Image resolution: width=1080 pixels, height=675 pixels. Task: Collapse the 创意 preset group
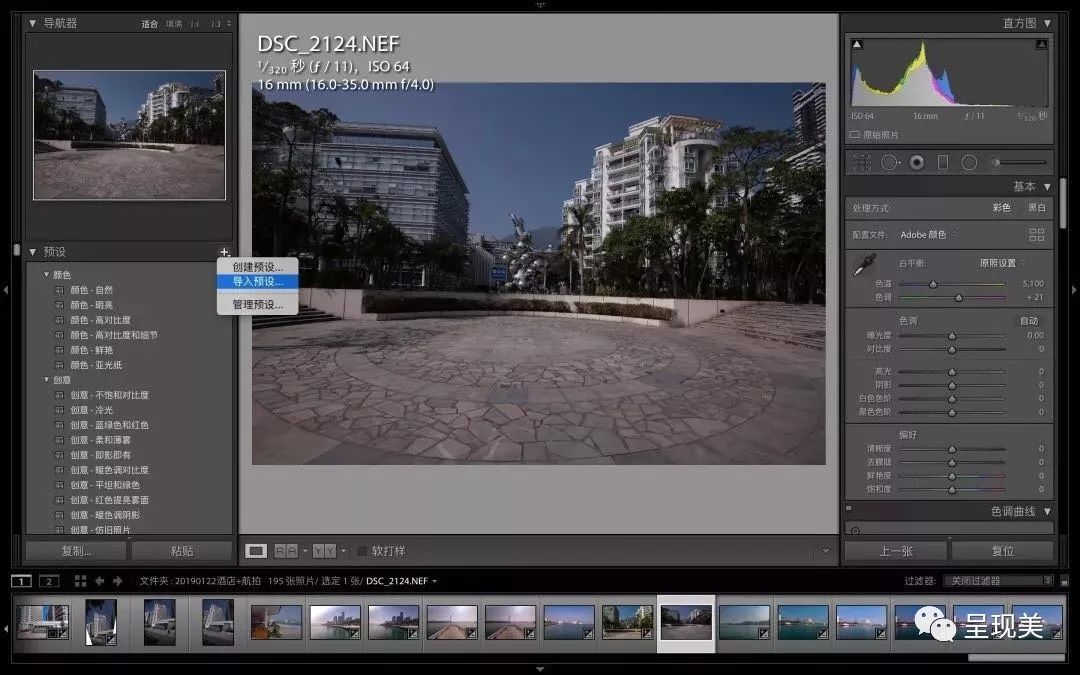(46, 380)
